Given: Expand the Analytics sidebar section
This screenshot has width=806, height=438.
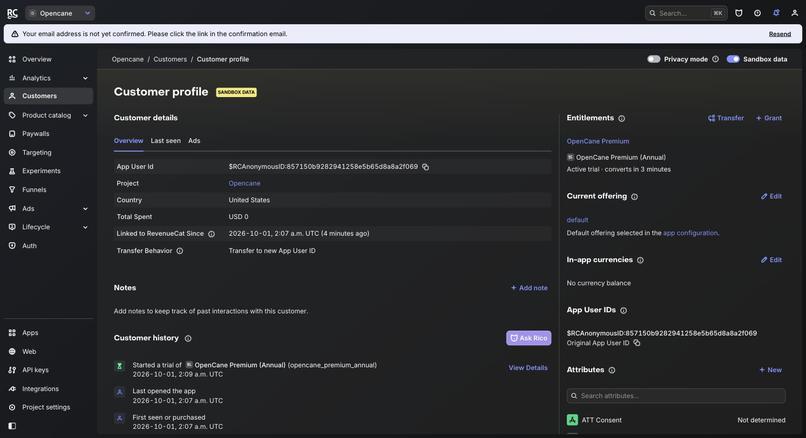Looking at the screenshot, I should pyautogui.click(x=48, y=78).
